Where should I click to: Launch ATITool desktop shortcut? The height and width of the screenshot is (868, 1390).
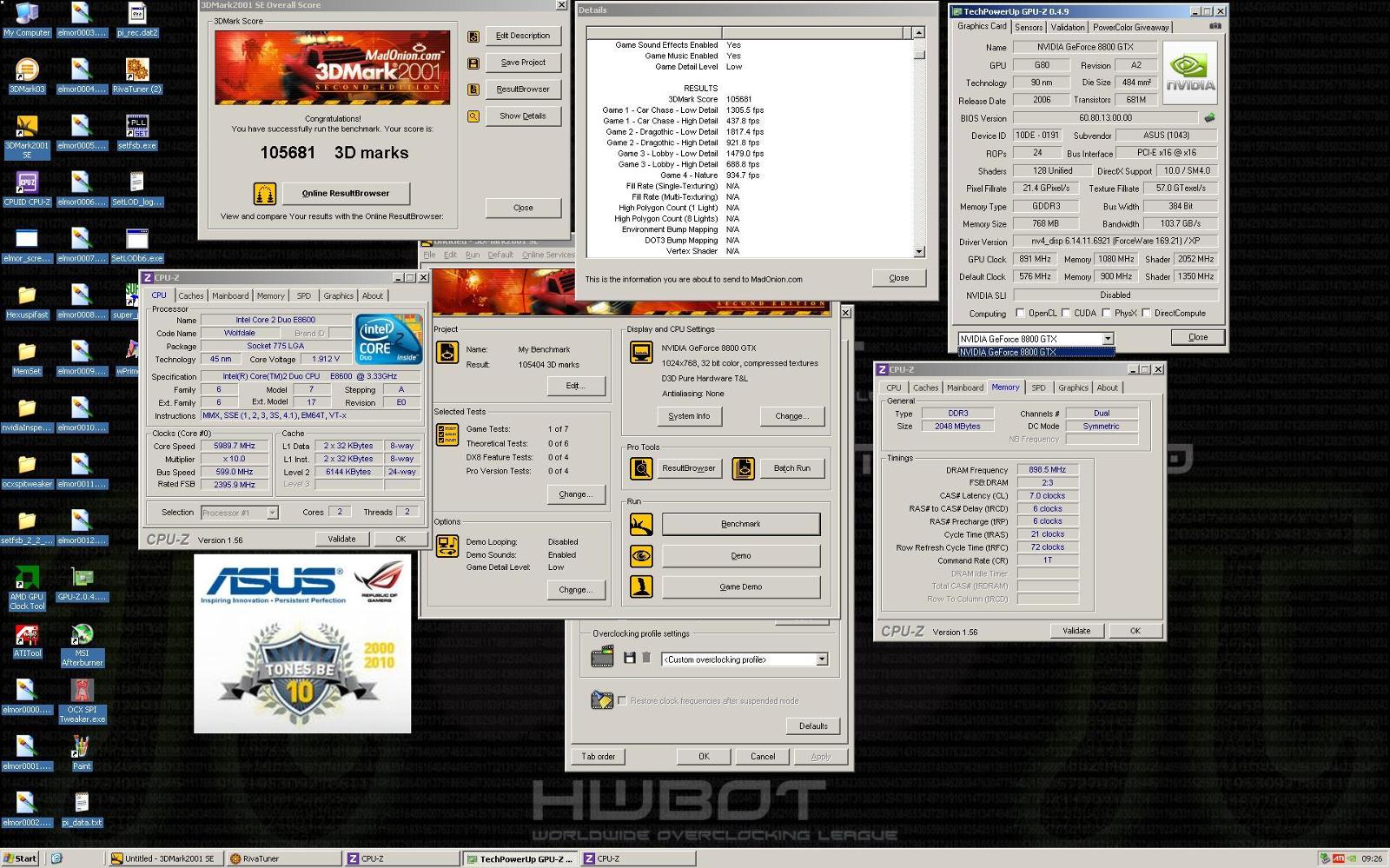tap(27, 640)
